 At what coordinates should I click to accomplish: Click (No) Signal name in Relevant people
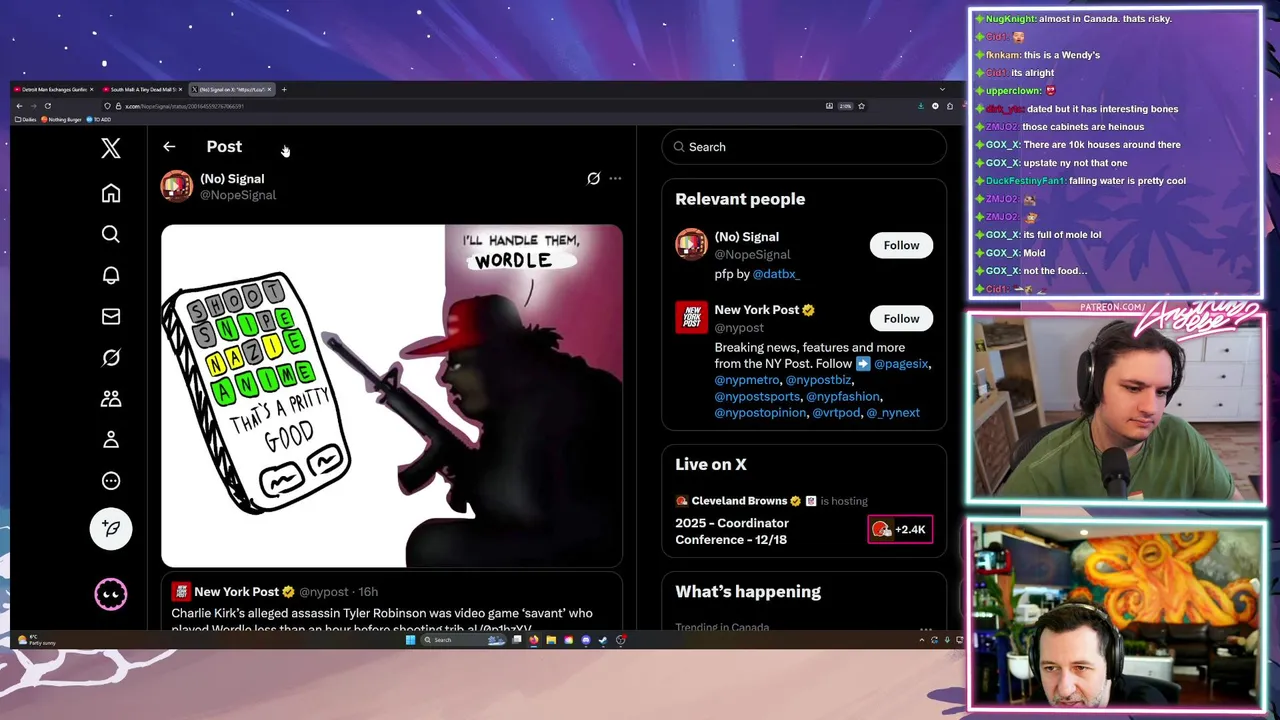746,237
